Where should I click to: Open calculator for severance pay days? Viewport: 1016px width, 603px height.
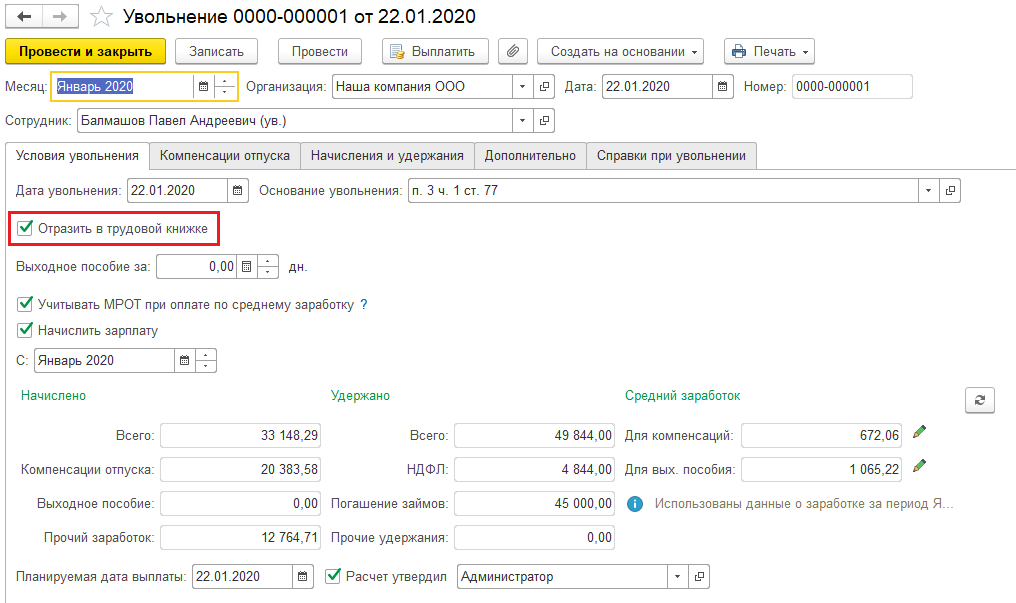pos(247,267)
